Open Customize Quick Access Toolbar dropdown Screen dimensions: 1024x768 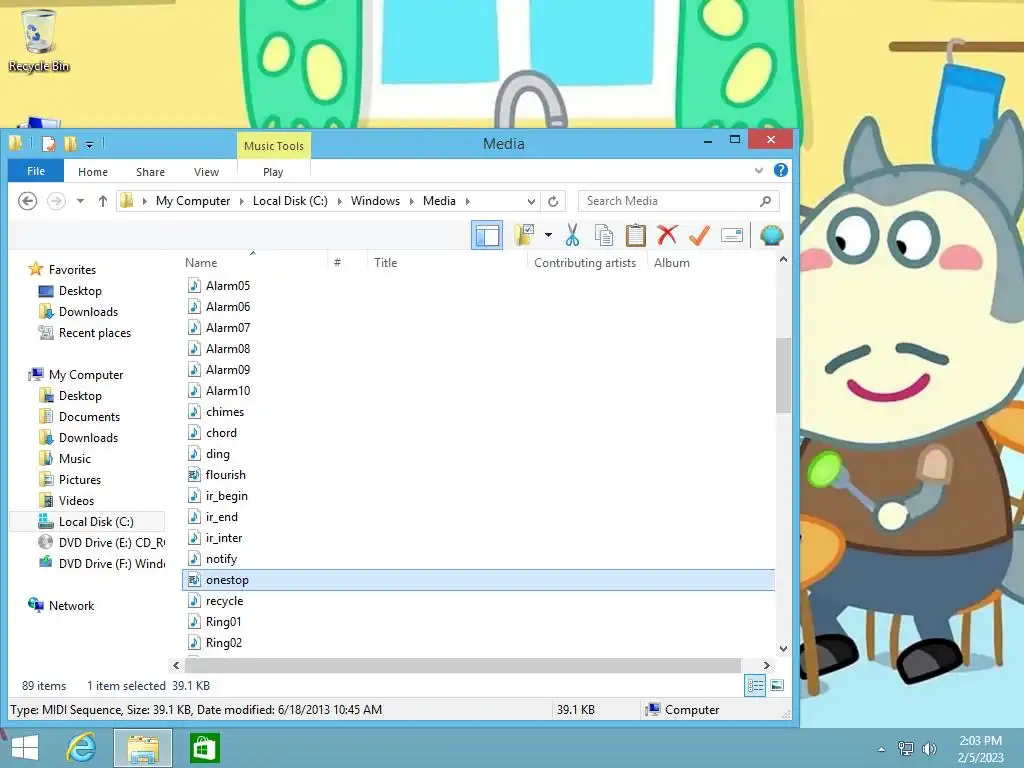click(x=89, y=144)
